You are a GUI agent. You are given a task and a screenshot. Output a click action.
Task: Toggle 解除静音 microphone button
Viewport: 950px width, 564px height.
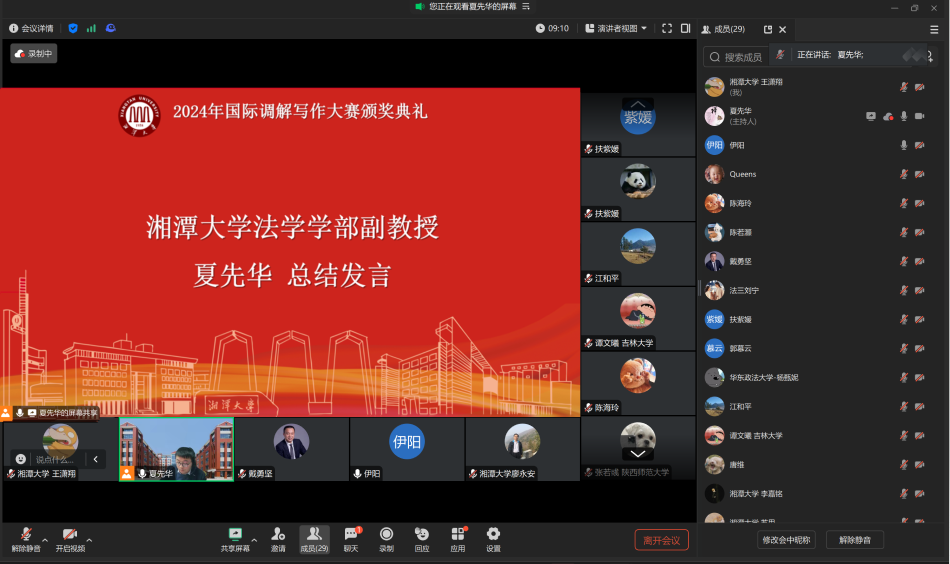tap(26, 535)
